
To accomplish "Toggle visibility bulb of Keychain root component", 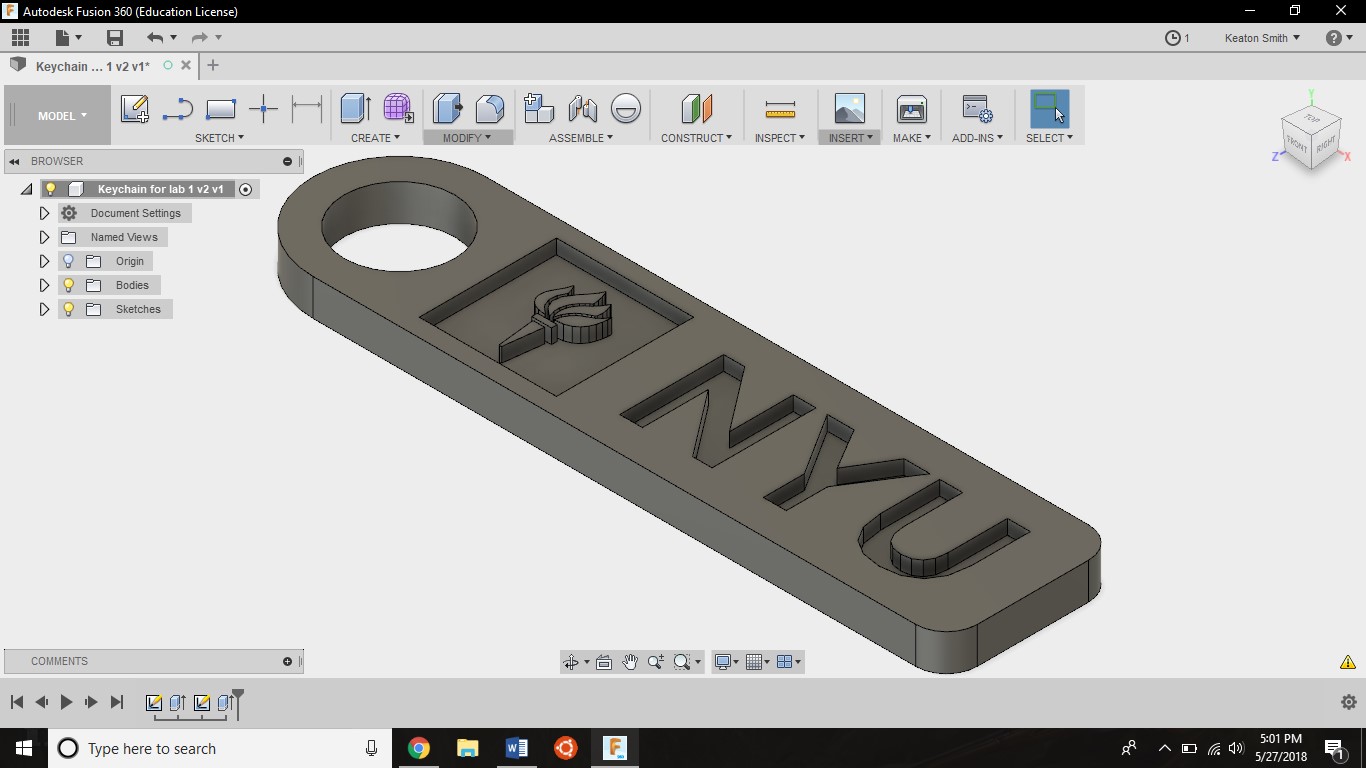I will point(50,189).
